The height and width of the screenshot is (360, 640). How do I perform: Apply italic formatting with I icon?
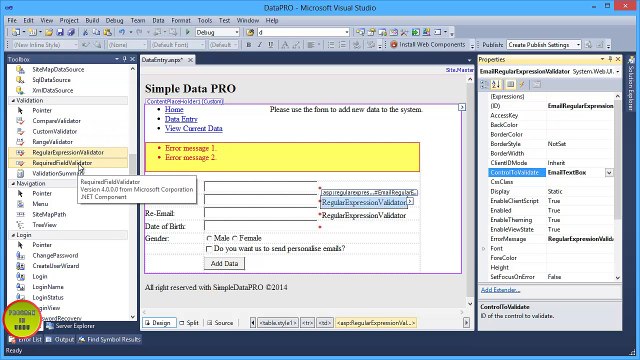tap(260, 45)
